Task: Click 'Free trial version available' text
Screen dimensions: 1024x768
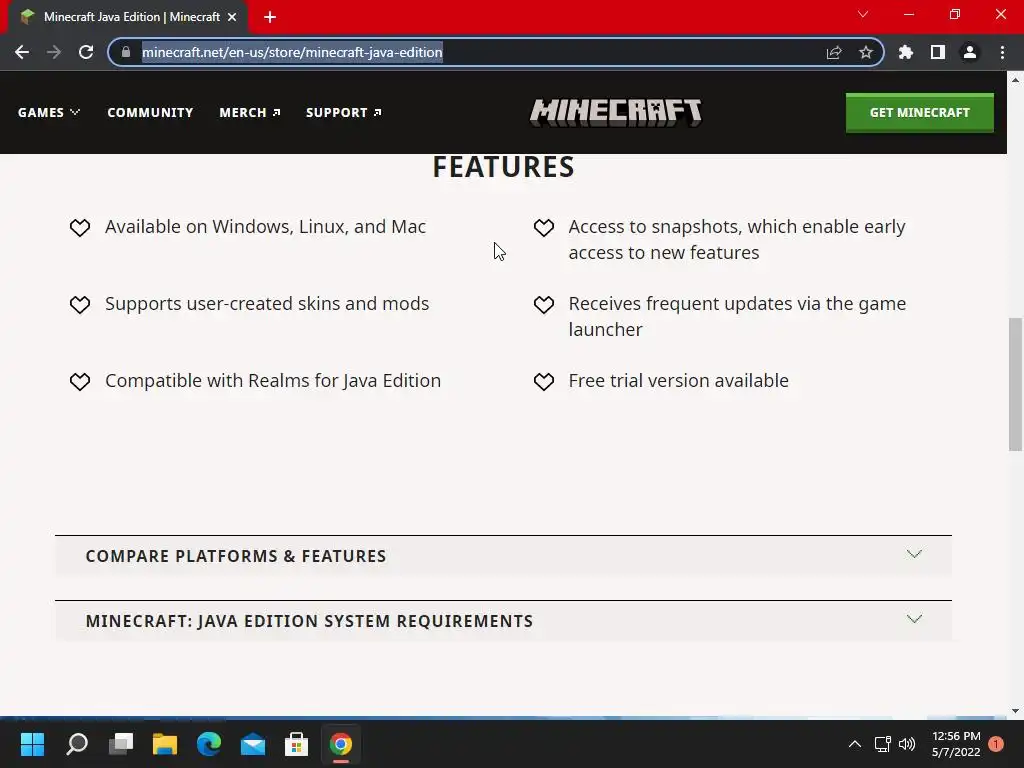Action: click(x=679, y=381)
